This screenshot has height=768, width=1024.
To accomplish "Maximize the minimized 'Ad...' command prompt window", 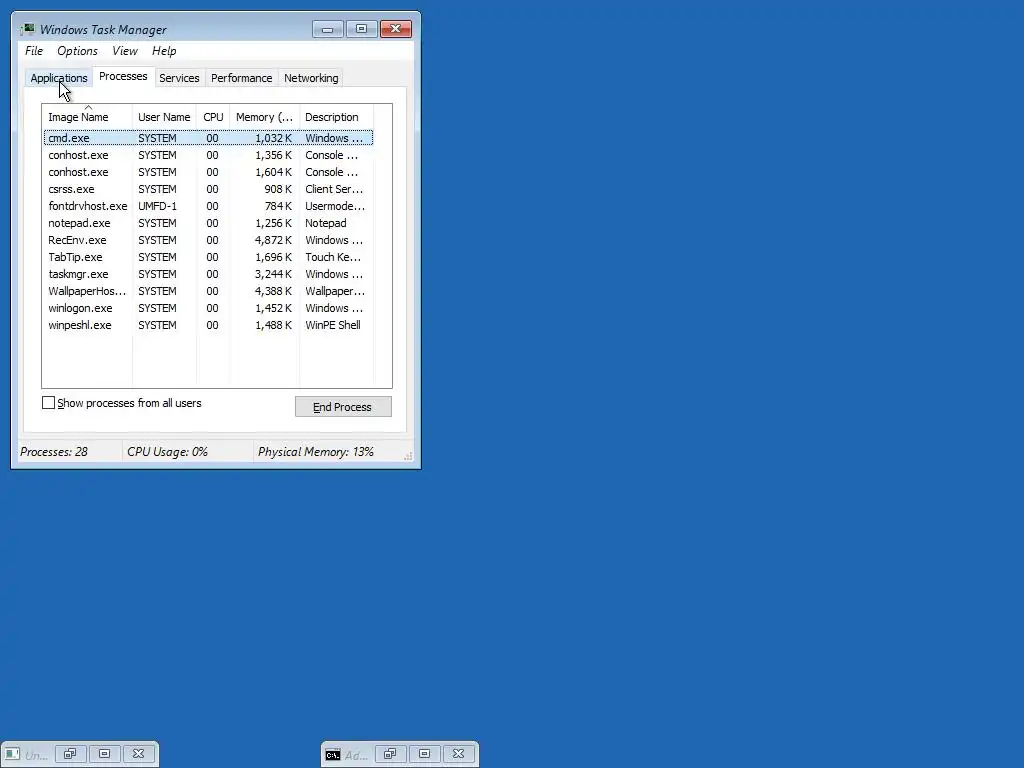I will coord(424,754).
